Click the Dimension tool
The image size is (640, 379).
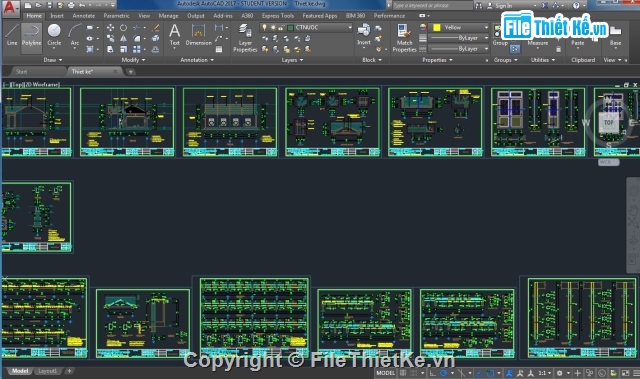tap(198, 34)
